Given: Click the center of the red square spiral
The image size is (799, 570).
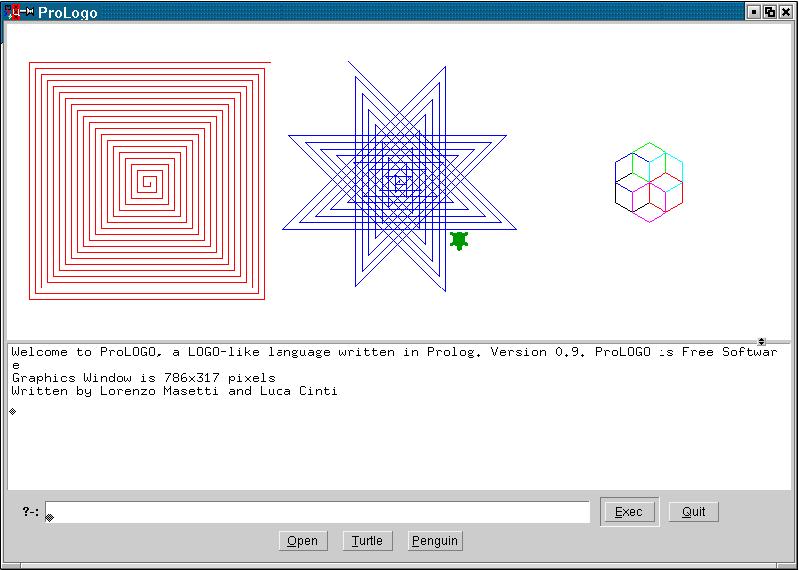Looking at the screenshot, I should [148, 182].
